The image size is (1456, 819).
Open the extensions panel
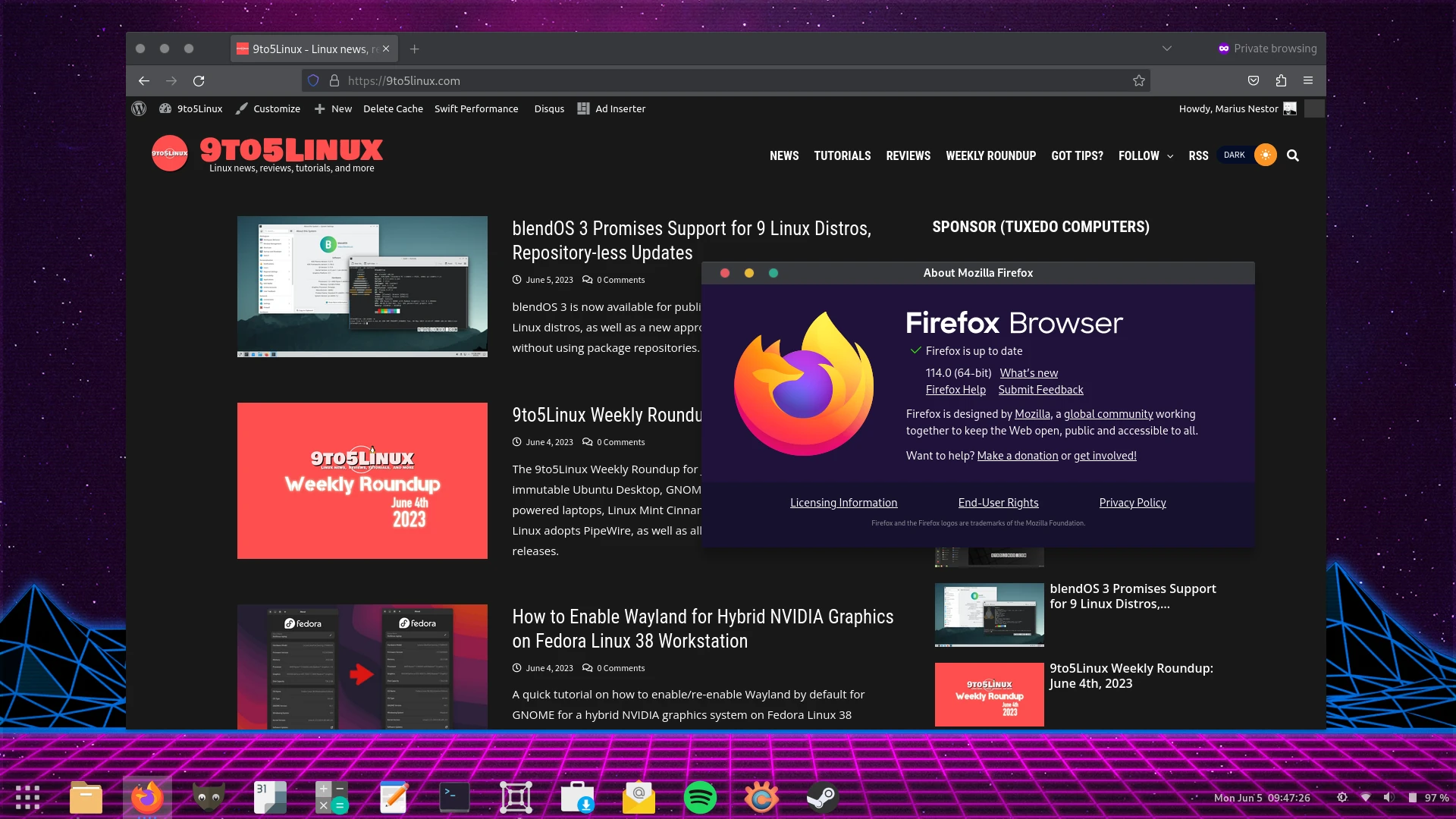click(1281, 80)
